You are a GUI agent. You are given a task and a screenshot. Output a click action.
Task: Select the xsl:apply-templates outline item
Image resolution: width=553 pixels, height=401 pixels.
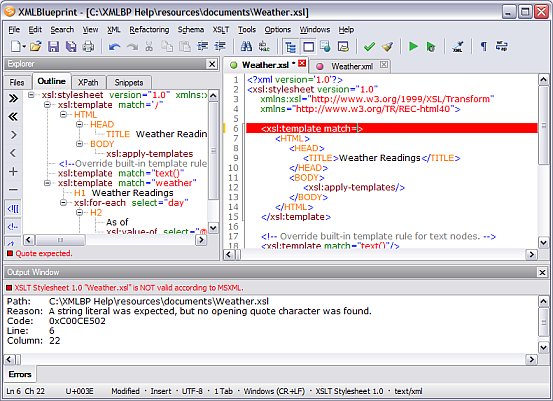pos(150,154)
